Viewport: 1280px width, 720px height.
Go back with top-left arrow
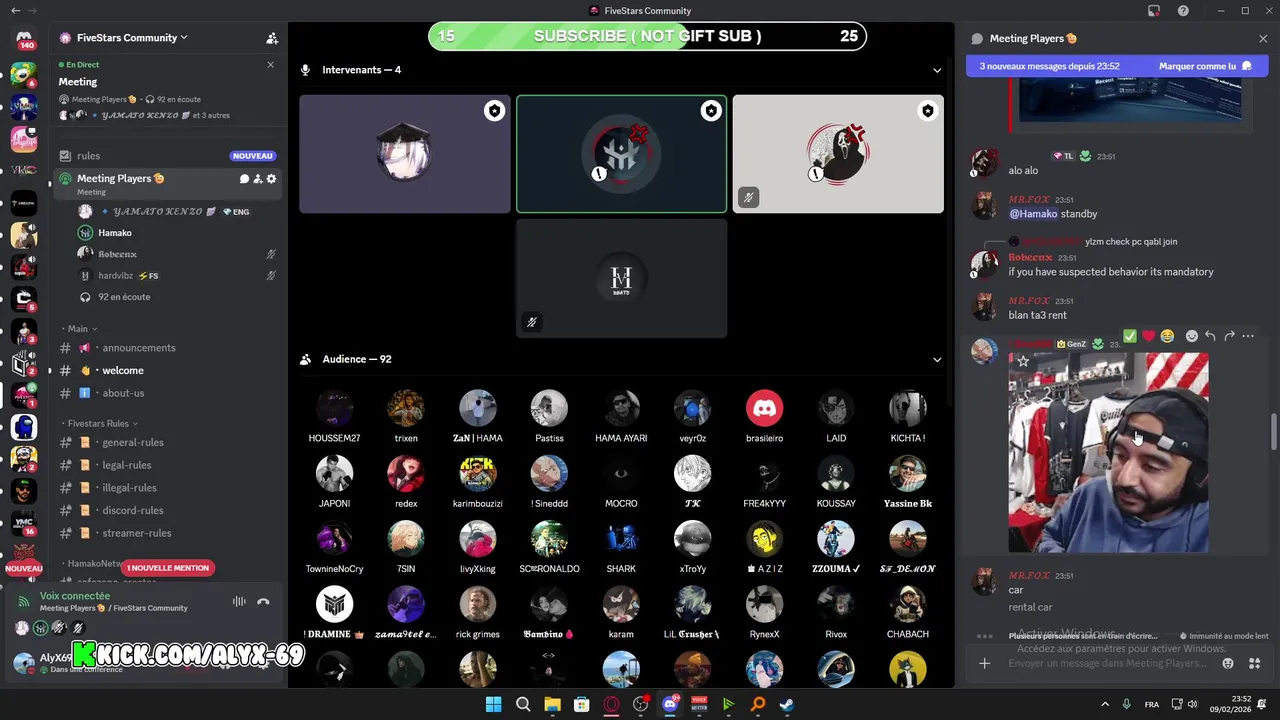point(15,11)
